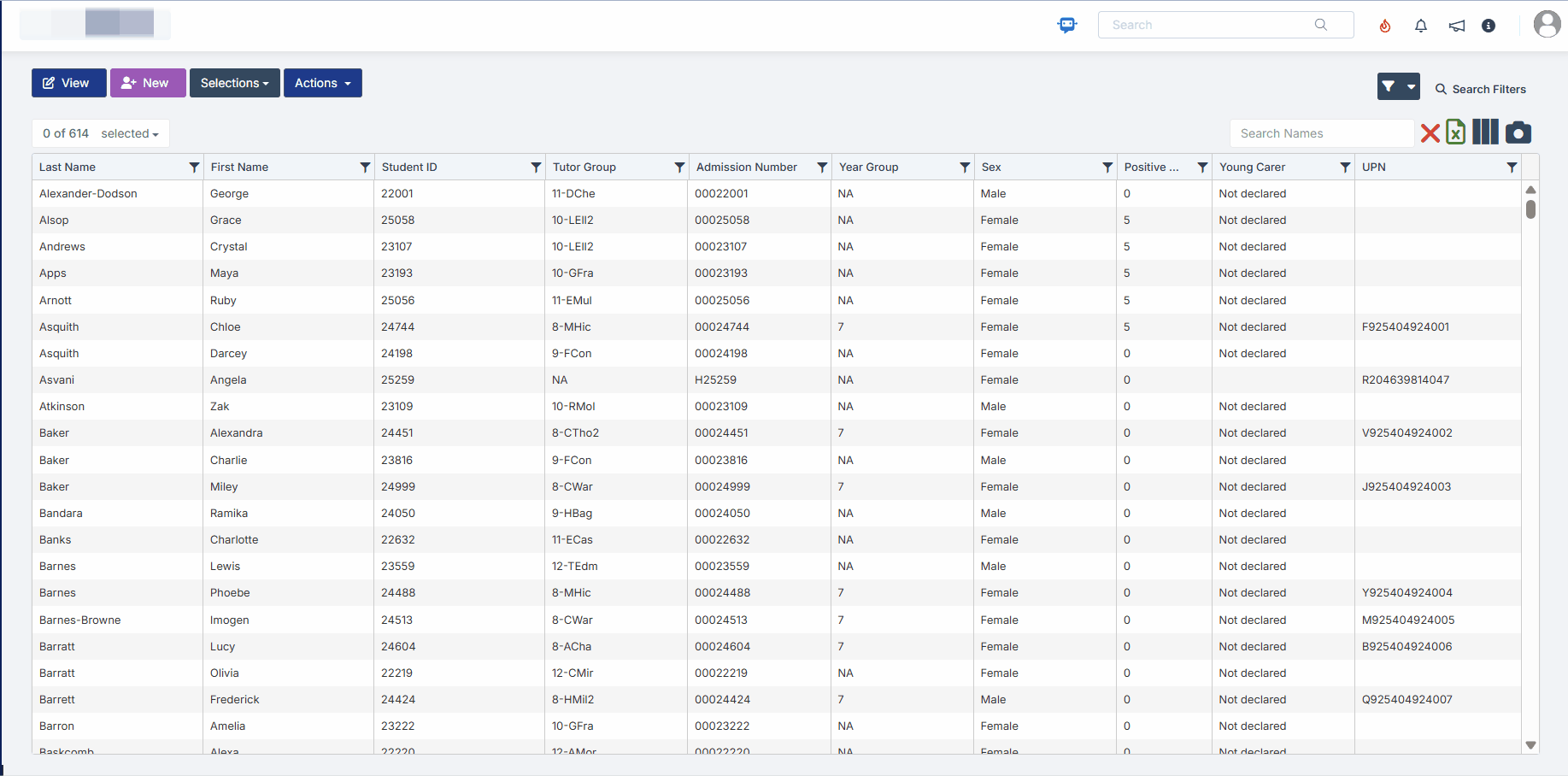Open the notifications bell
The height and width of the screenshot is (776, 1568).
(1421, 26)
